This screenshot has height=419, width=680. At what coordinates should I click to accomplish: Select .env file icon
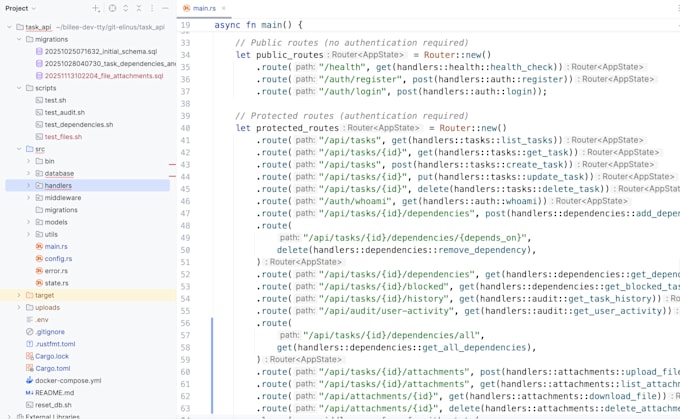(29, 320)
